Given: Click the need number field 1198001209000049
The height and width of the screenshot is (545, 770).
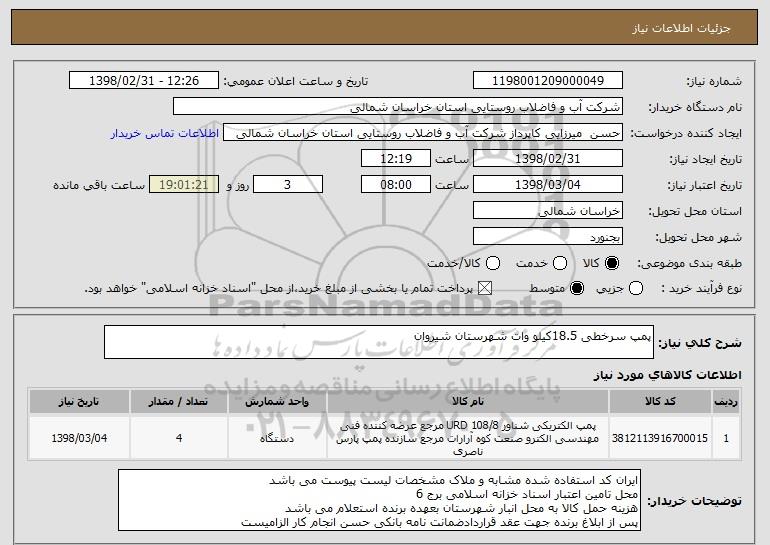Looking at the screenshot, I should [548, 81].
